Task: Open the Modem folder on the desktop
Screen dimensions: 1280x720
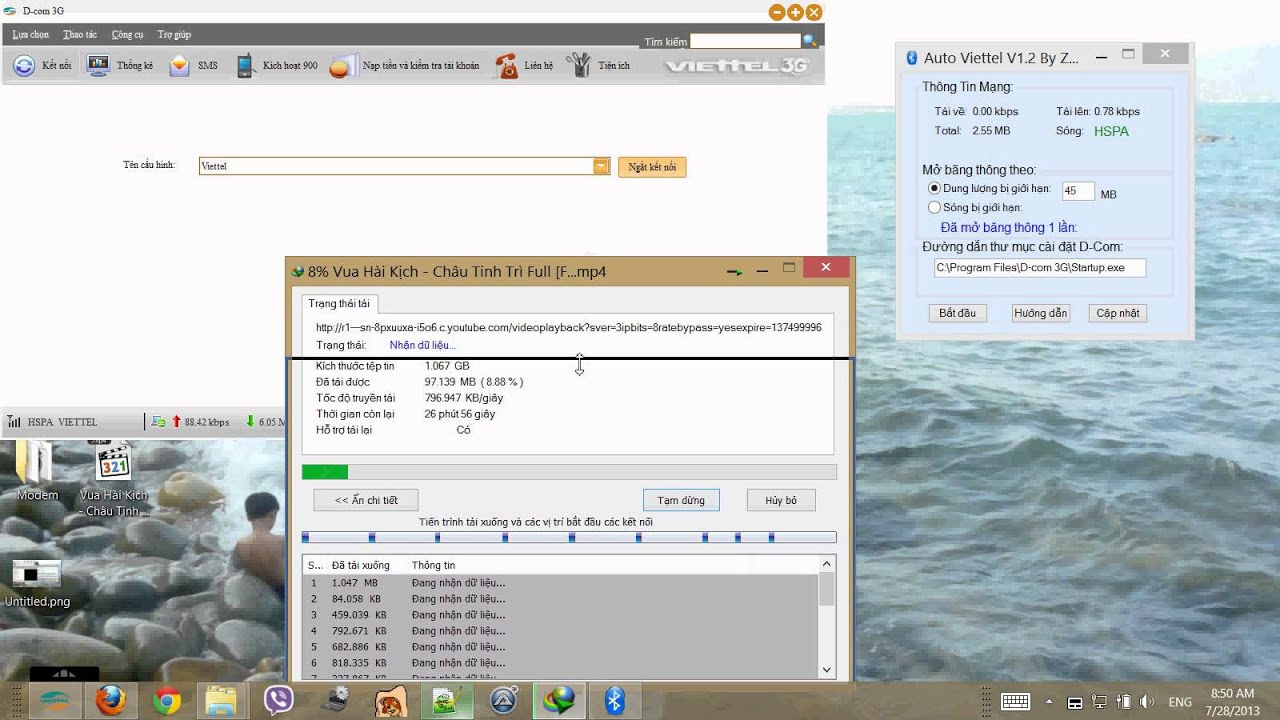Action: click(37, 470)
